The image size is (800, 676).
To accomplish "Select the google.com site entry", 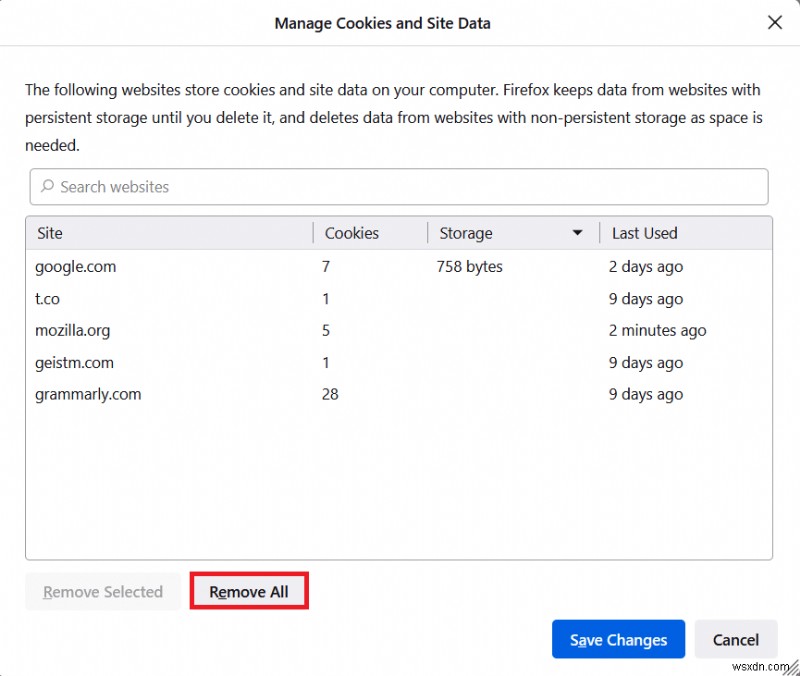I will click(x=76, y=267).
